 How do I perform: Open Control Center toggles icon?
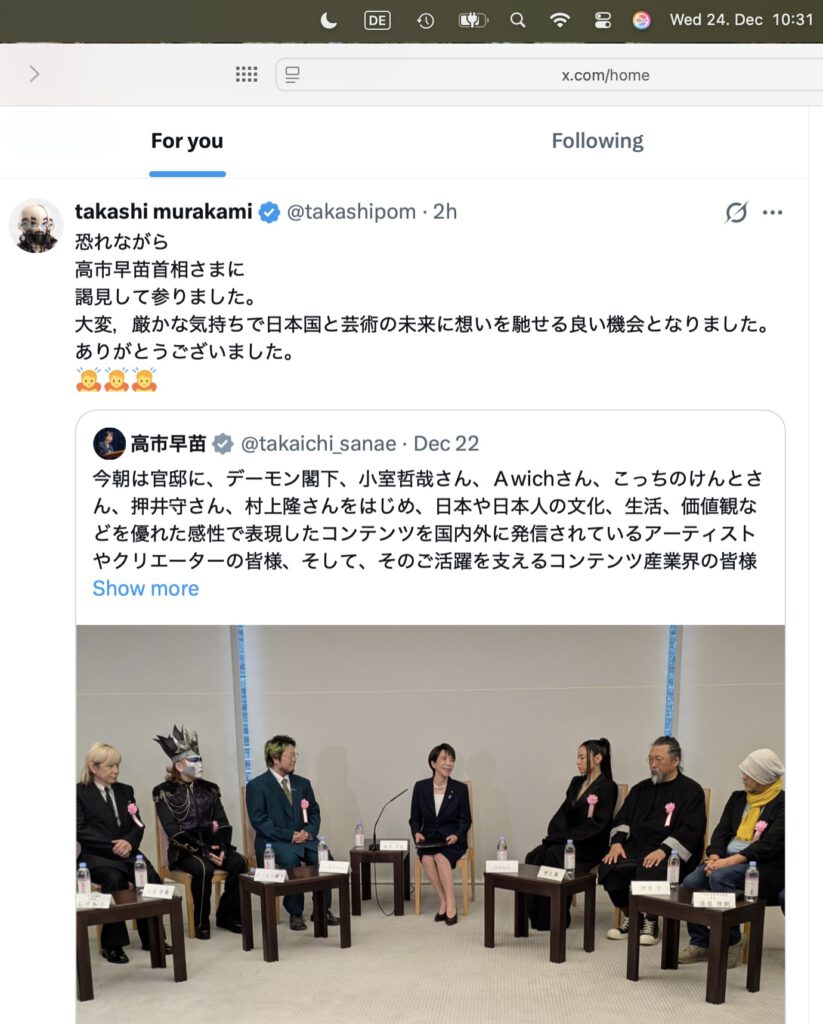[x=603, y=21]
